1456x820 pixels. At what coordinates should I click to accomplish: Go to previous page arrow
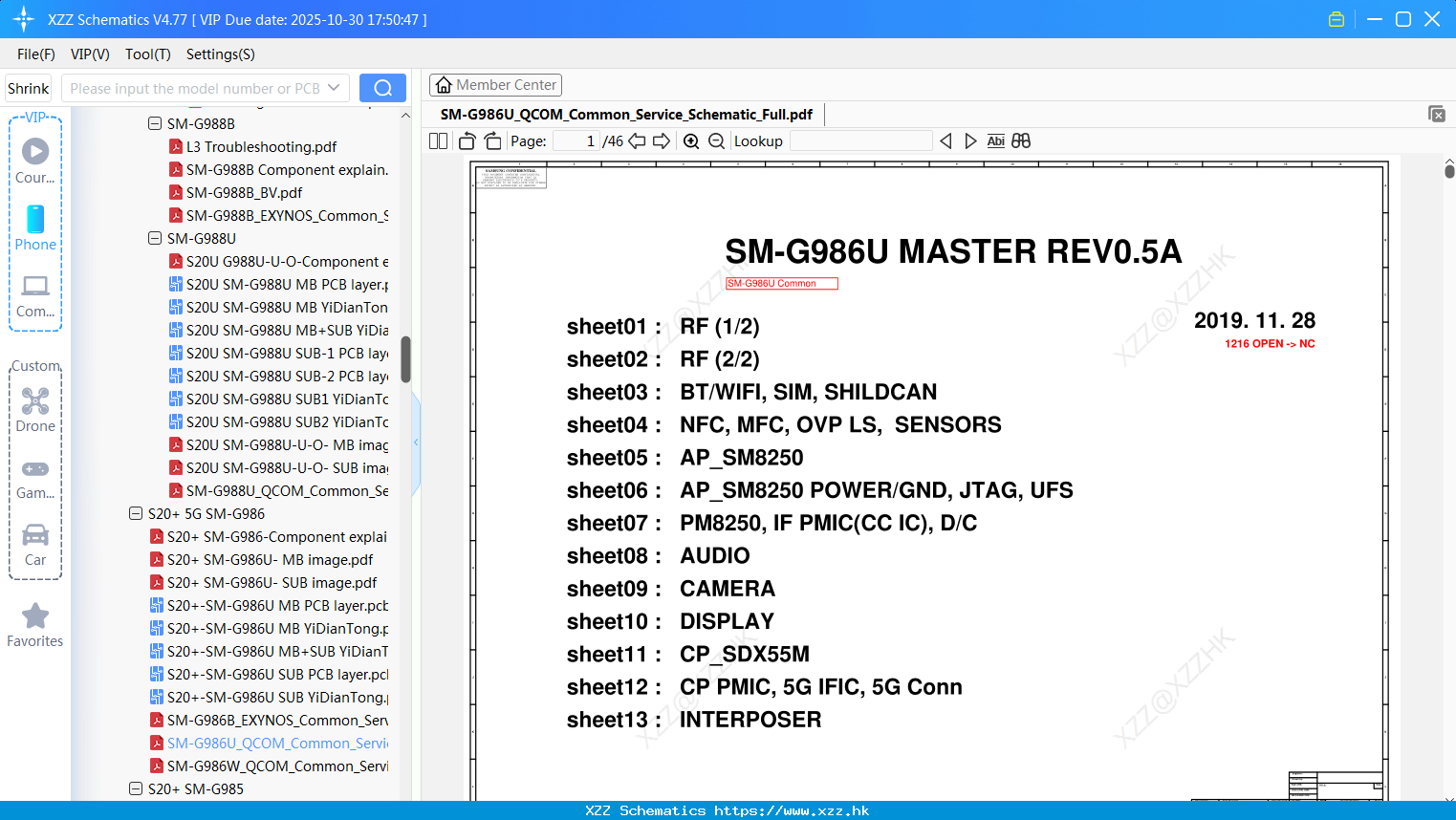tap(637, 141)
